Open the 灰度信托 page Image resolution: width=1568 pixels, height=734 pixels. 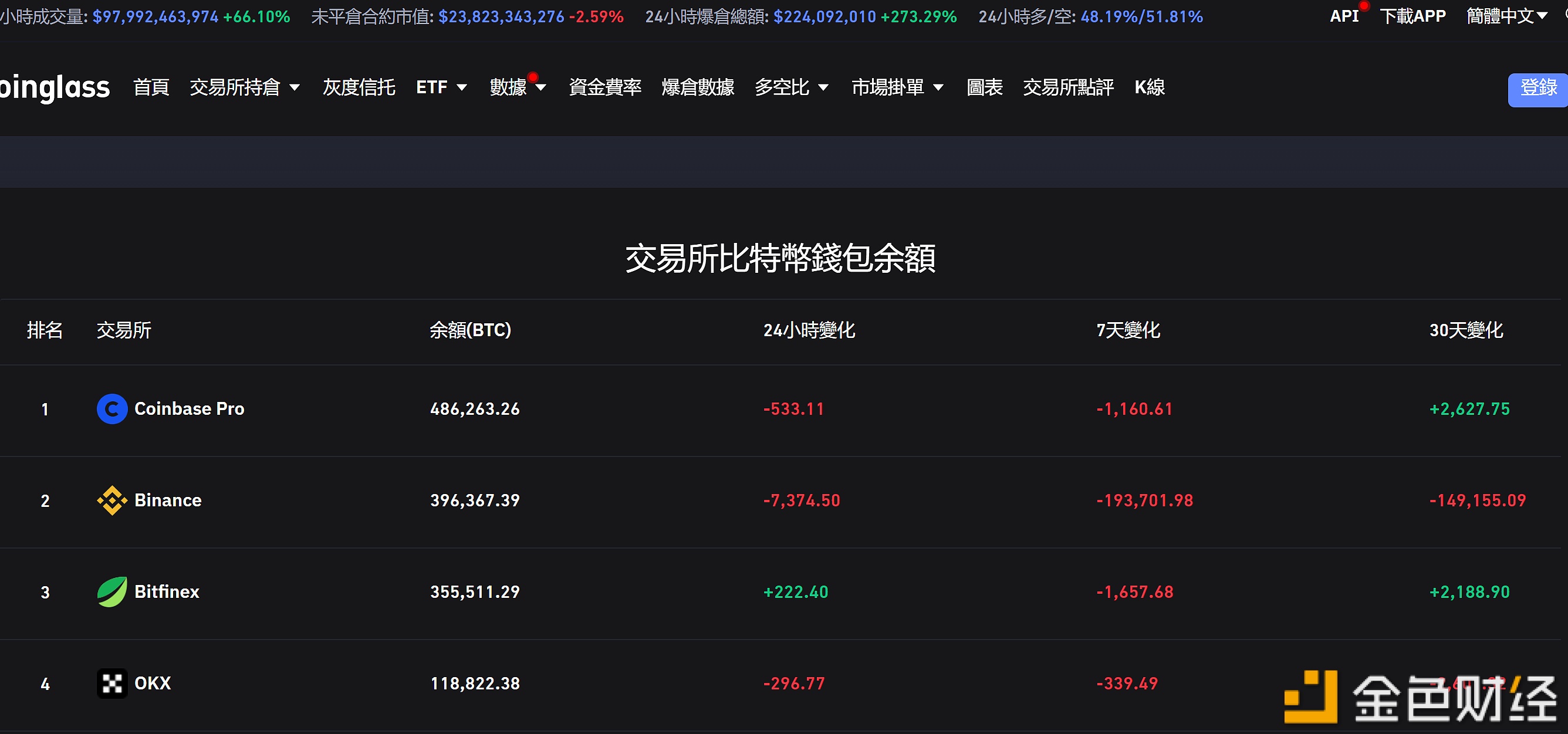coord(359,87)
